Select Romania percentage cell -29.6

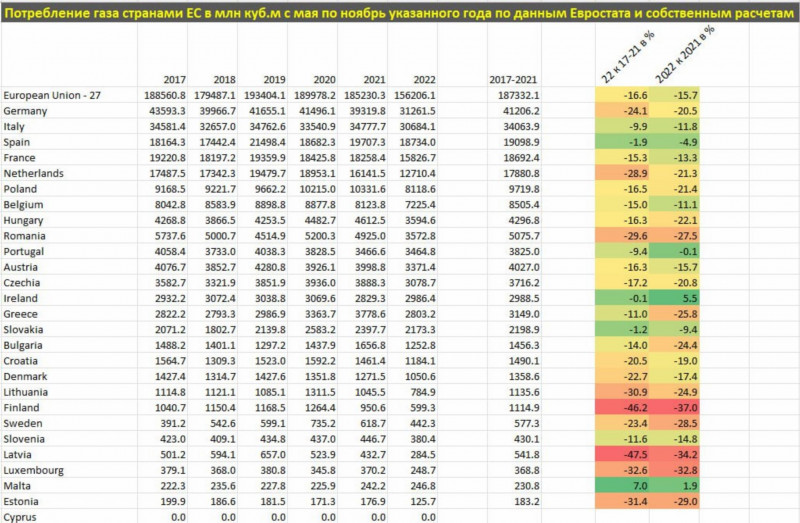(622, 236)
